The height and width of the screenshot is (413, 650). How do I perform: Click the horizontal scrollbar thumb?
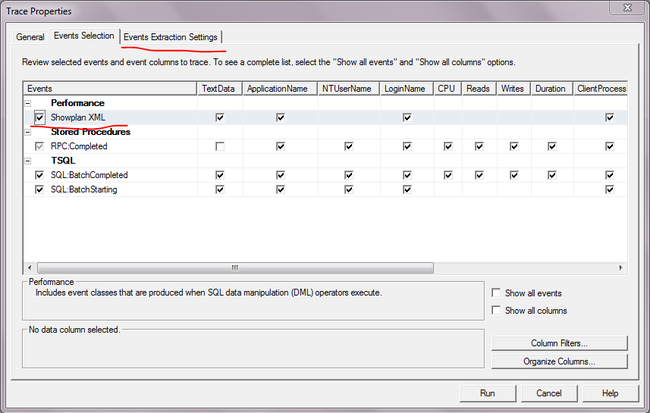point(235,268)
